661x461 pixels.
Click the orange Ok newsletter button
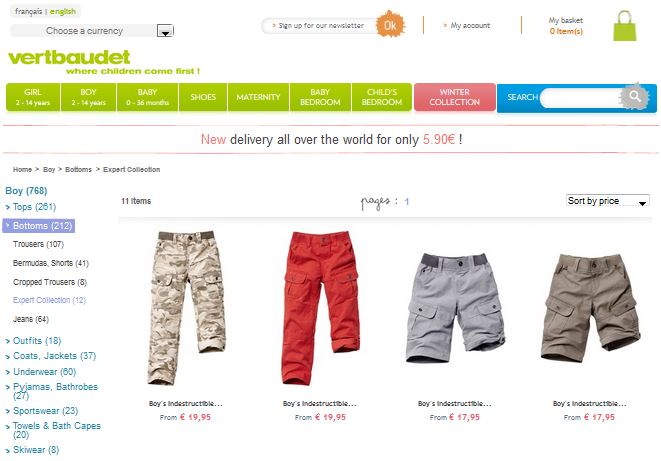(x=390, y=25)
